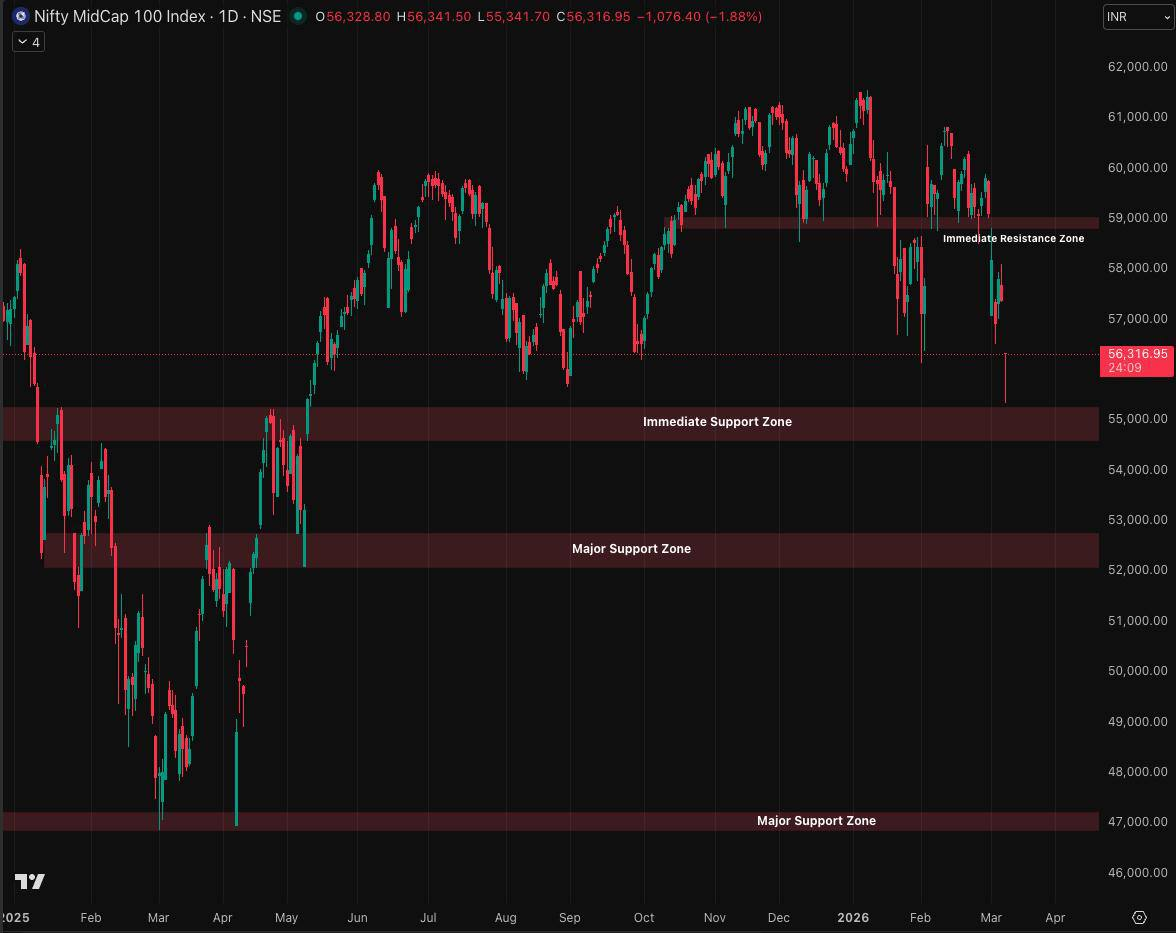Viewport: 1176px width, 933px height.
Task: Click the 2026 marker on time axis
Action: point(853,917)
